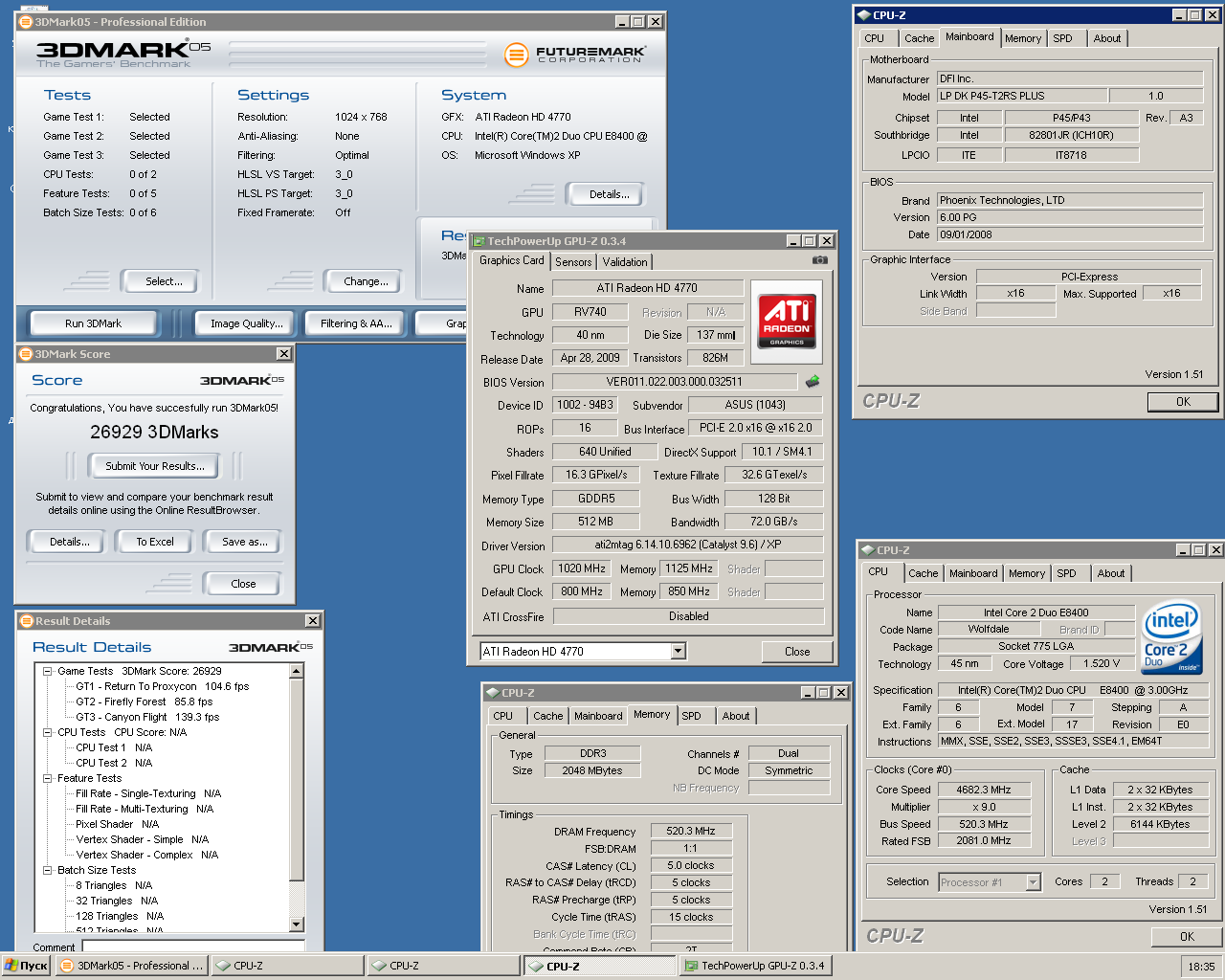This screenshot has width=1225, height=980.
Task: Click the GPU-Z screenshot camera icon
Action: (820, 260)
